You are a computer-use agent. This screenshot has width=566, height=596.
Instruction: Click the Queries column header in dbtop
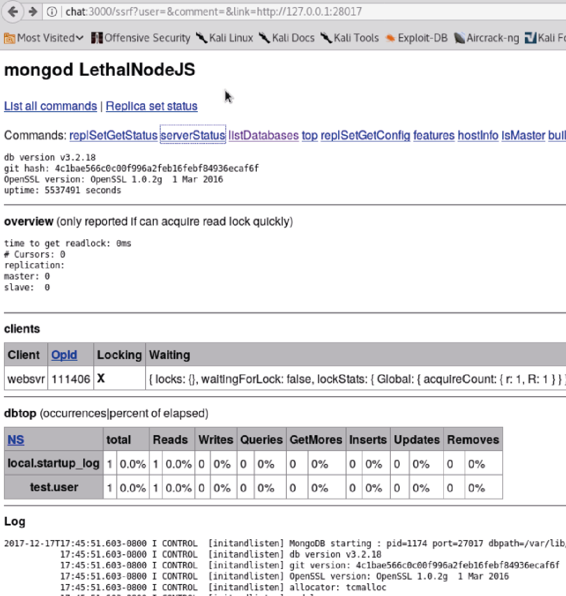262,439
